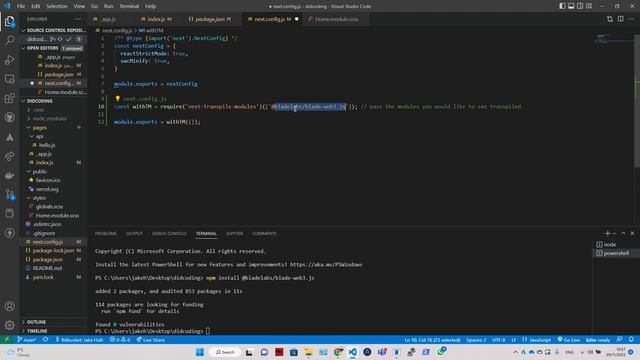This screenshot has height=360, width=640.
Task: Open the Terminal menu
Action: tap(129, 6)
